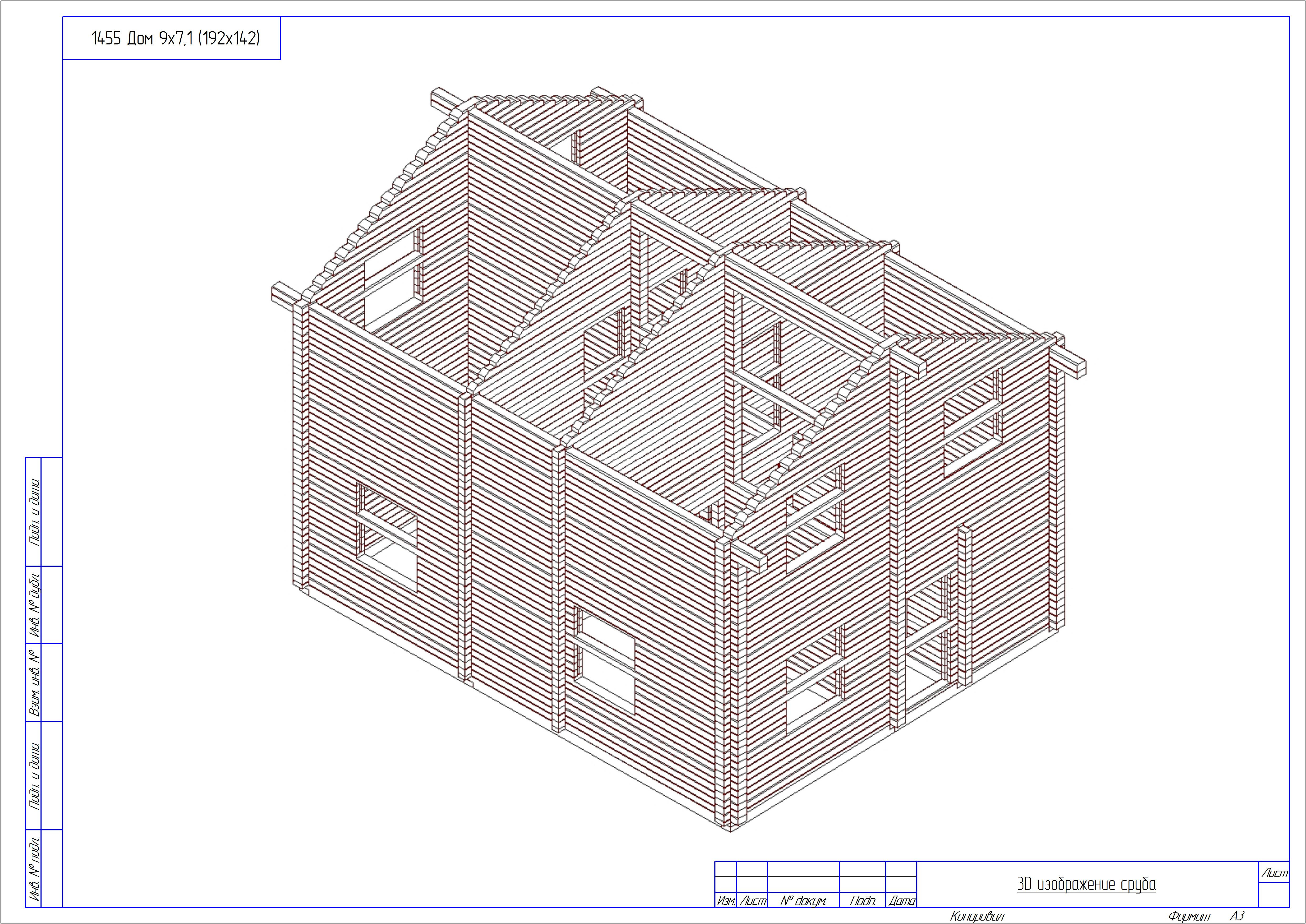Select the '3D изображение сруба' caption text
The width and height of the screenshot is (1306, 924).
click(1086, 884)
